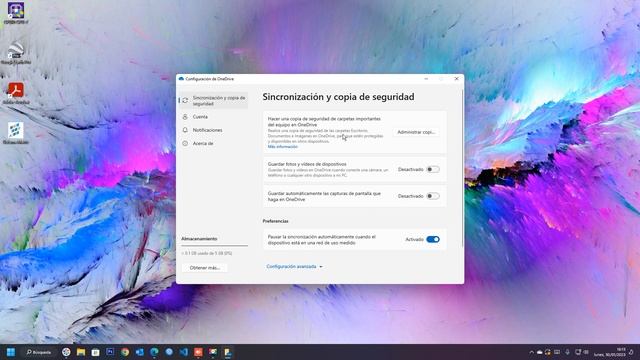Click the 'Preferencias' section label
Image resolution: width=640 pixels, height=360 pixels.
[x=276, y=221]
